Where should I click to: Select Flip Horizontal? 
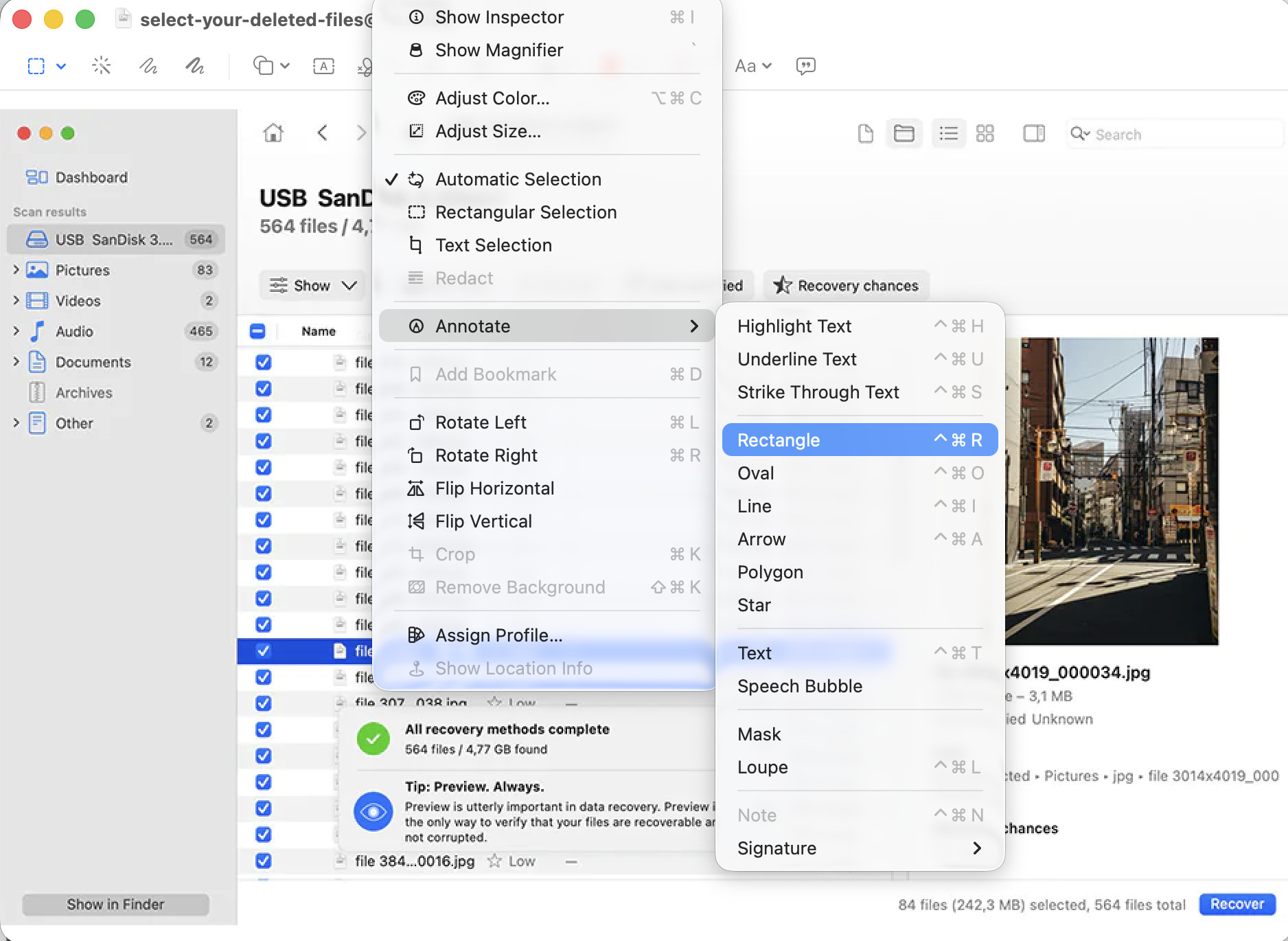pos(547,488)
